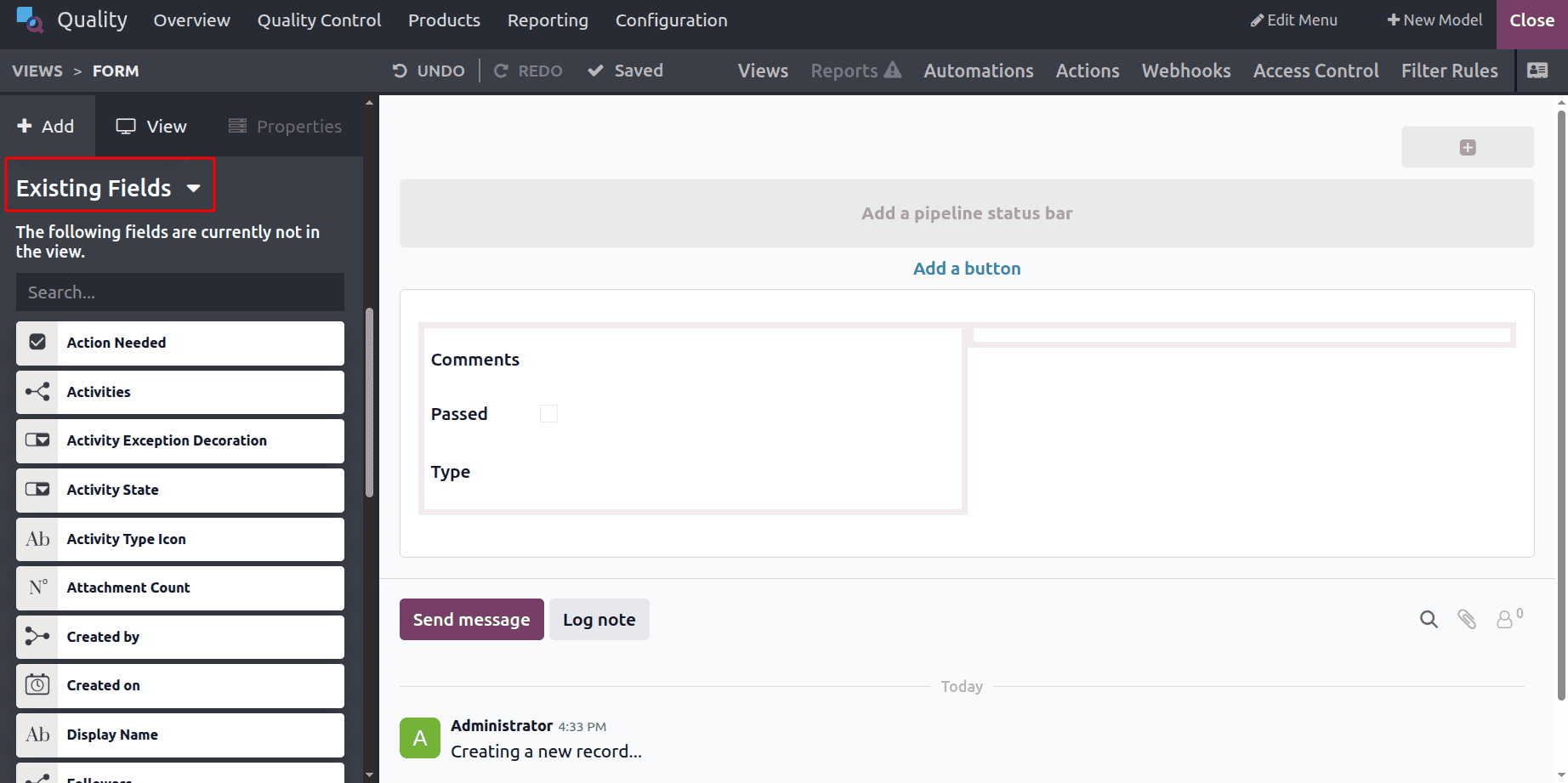Open the Actions section

point(1088,71)
